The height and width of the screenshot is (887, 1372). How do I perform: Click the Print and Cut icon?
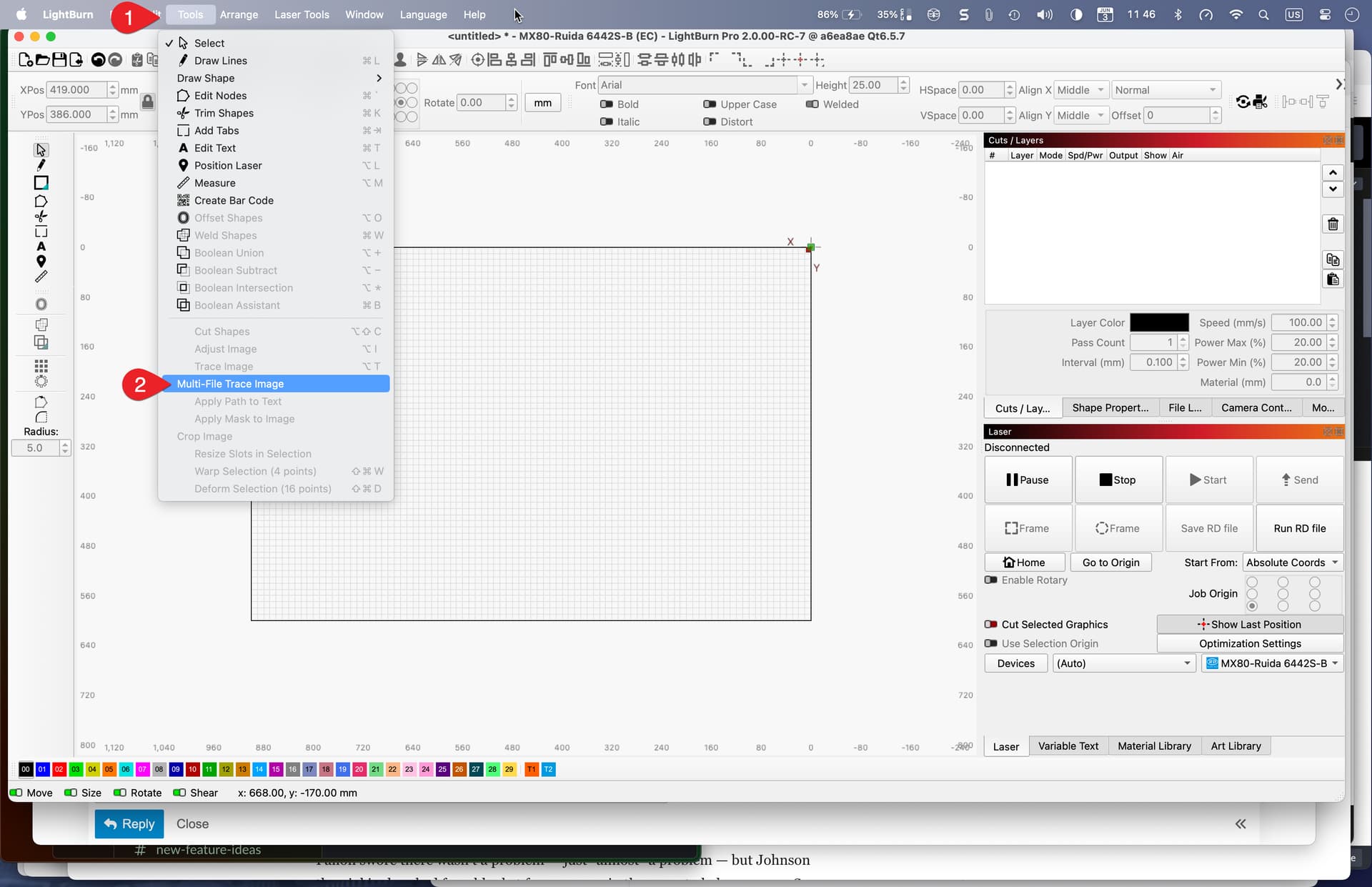point(1260,101)
